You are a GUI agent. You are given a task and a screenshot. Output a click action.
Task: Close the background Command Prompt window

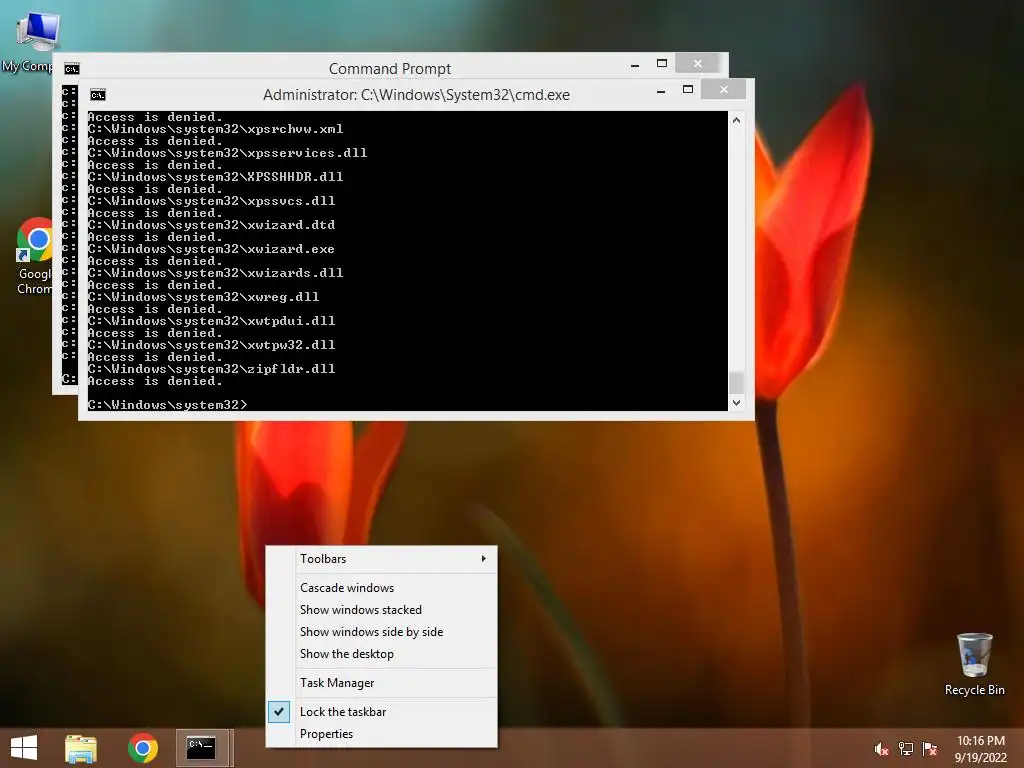697,63
